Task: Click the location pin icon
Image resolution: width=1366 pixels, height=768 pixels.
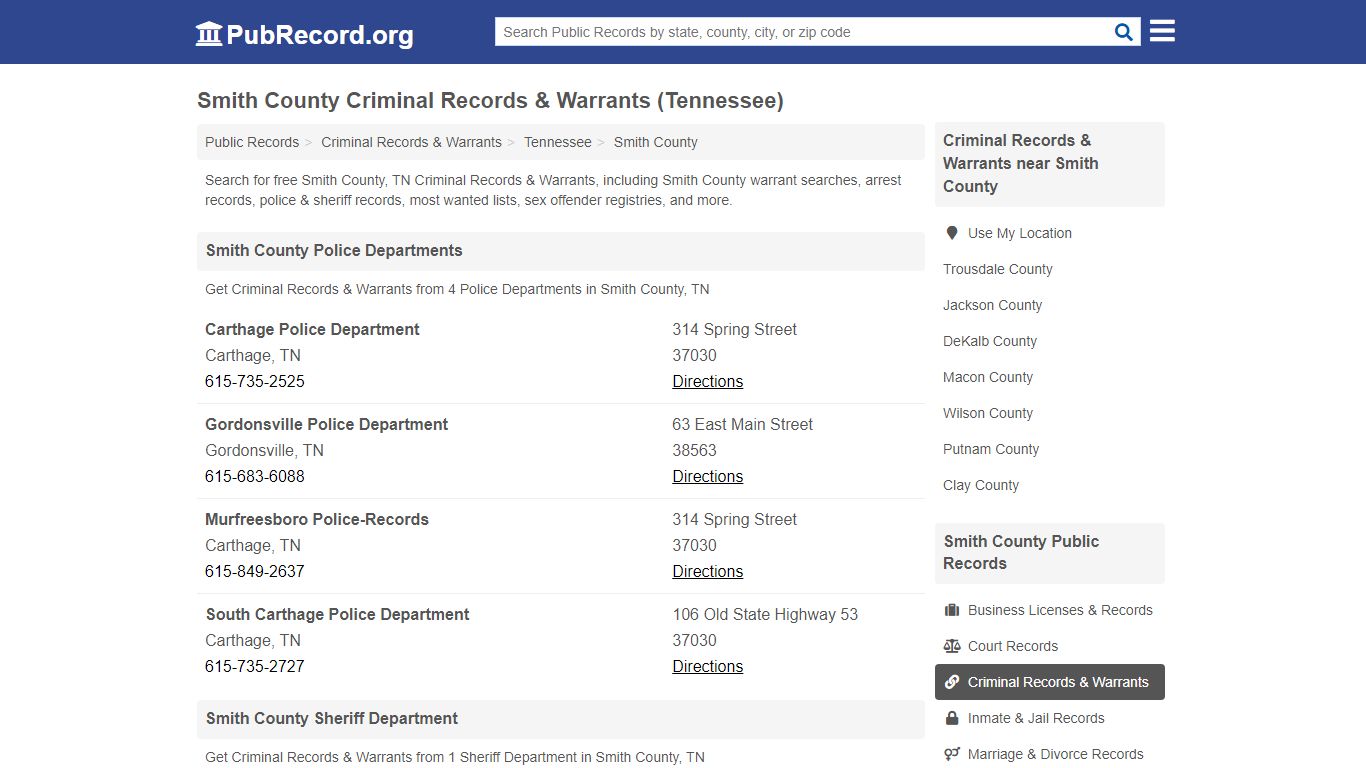Action: click(952, 233)
